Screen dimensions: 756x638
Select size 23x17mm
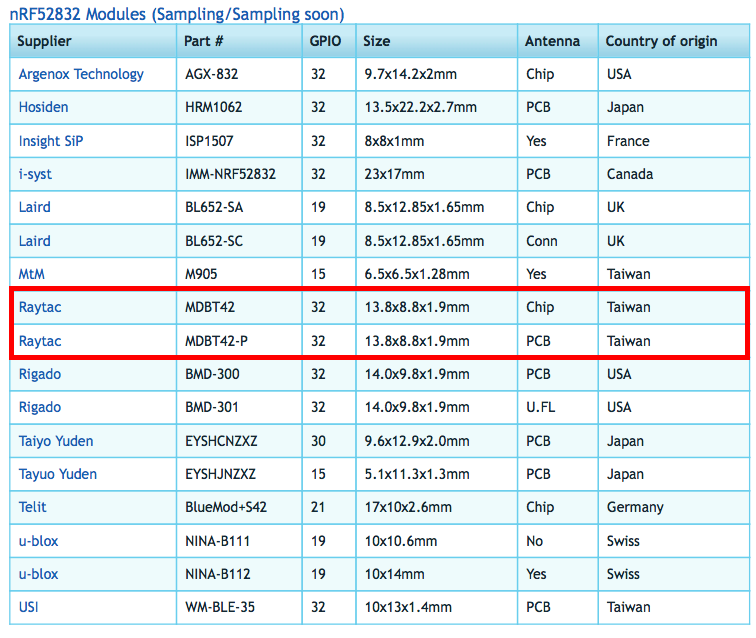(x=394, y=174)
